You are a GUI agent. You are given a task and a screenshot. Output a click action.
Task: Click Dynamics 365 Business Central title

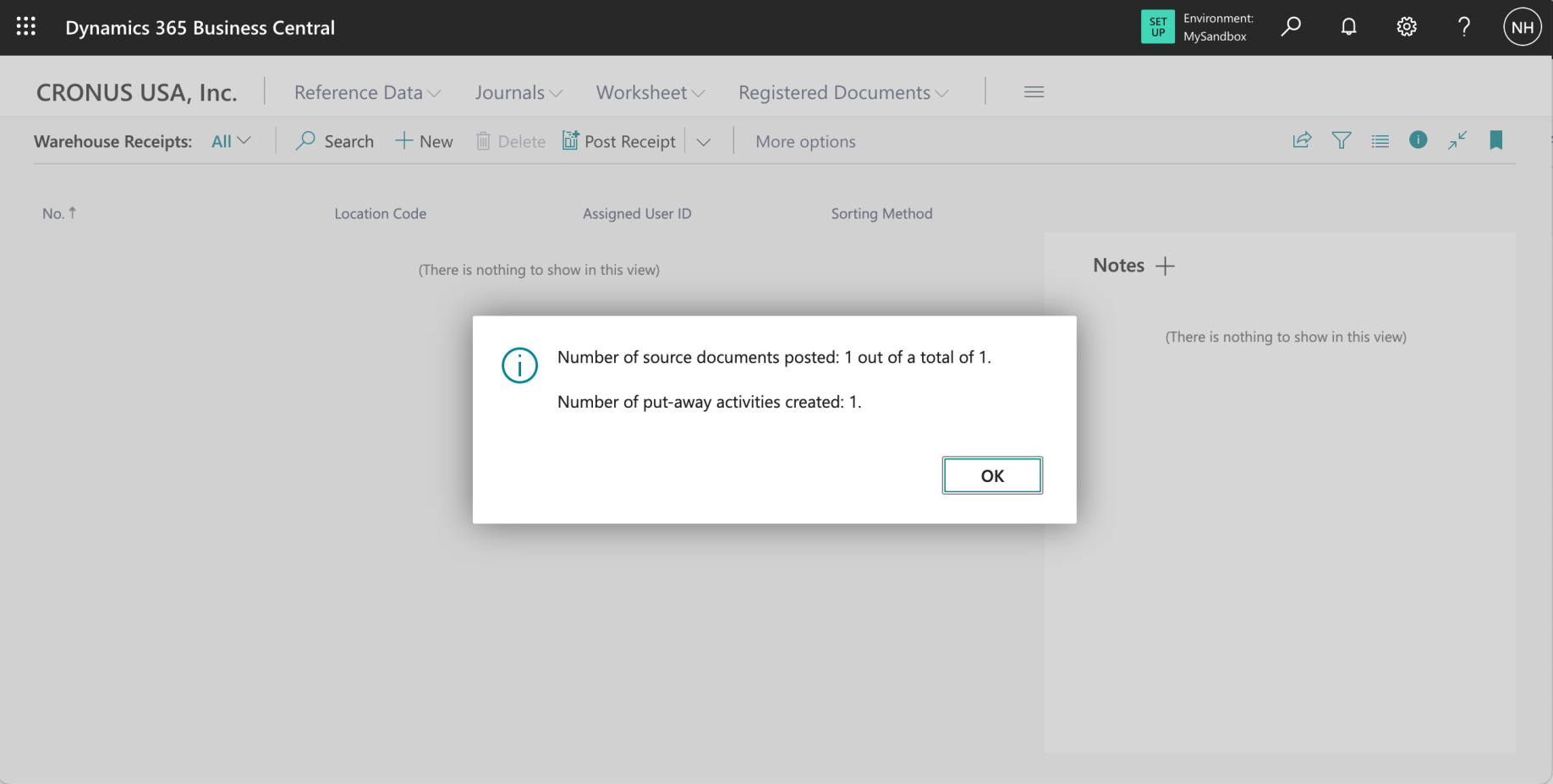[200, 28]
